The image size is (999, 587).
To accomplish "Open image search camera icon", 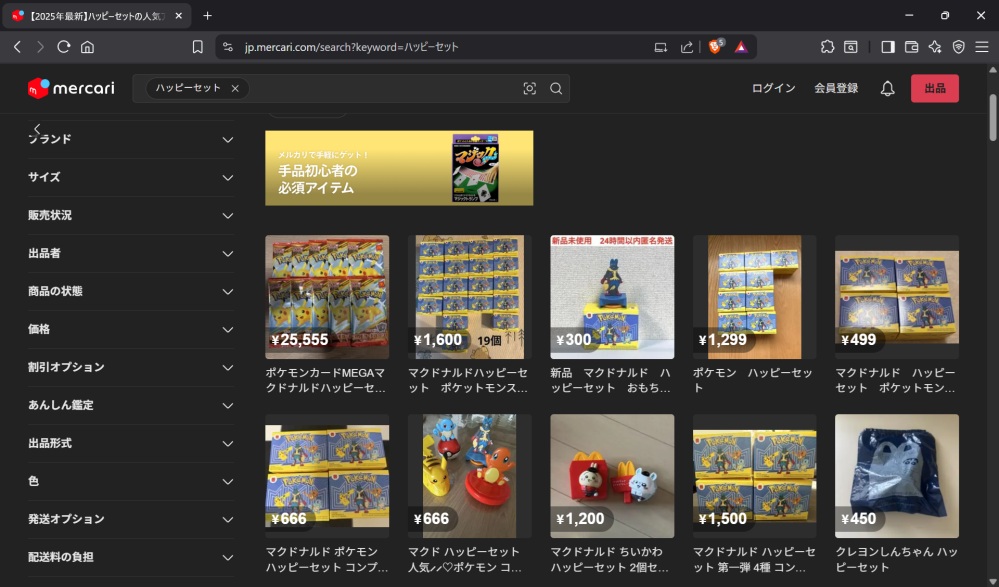I will (529, 89).
